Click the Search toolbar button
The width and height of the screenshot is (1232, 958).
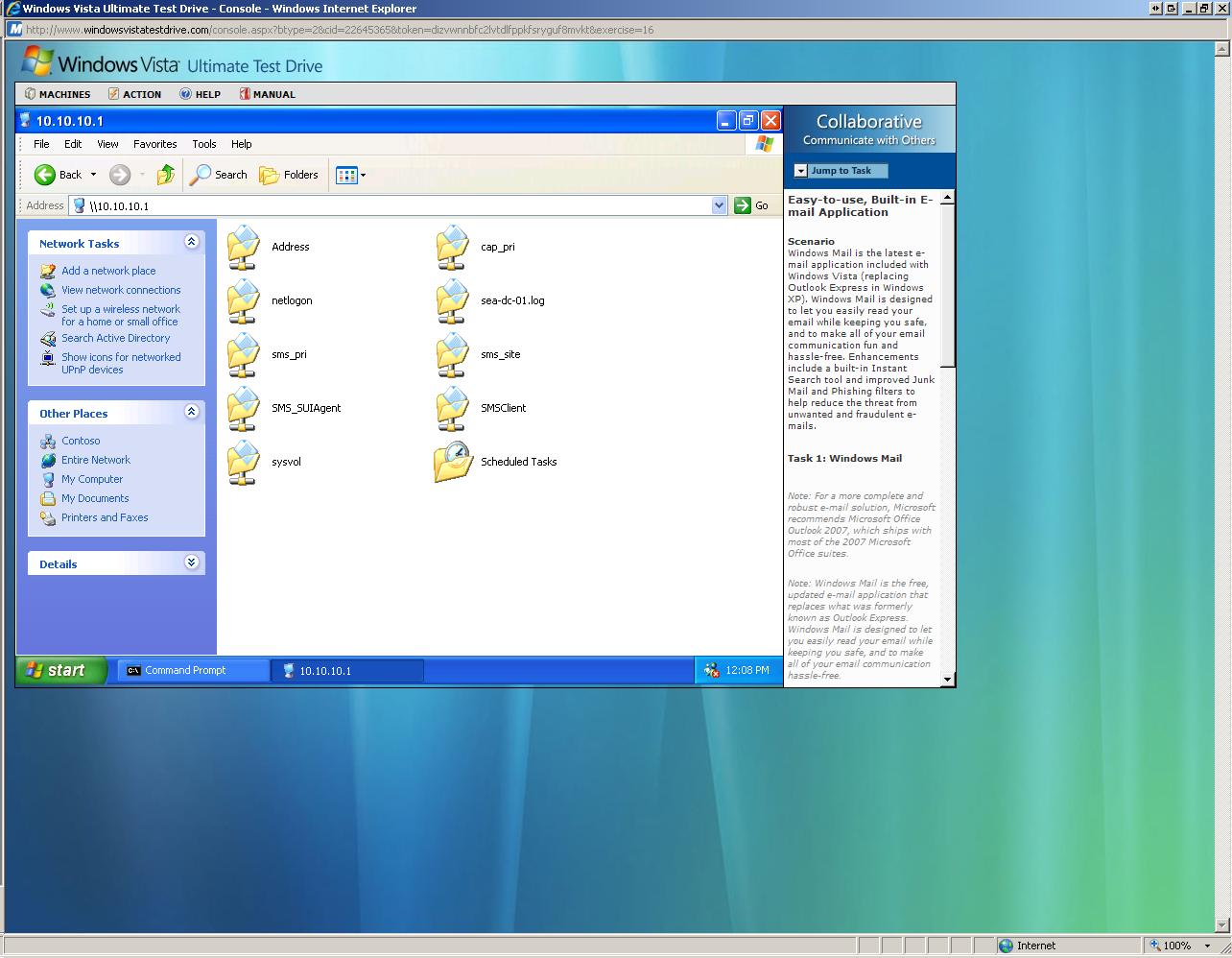(x=219, y=175)
